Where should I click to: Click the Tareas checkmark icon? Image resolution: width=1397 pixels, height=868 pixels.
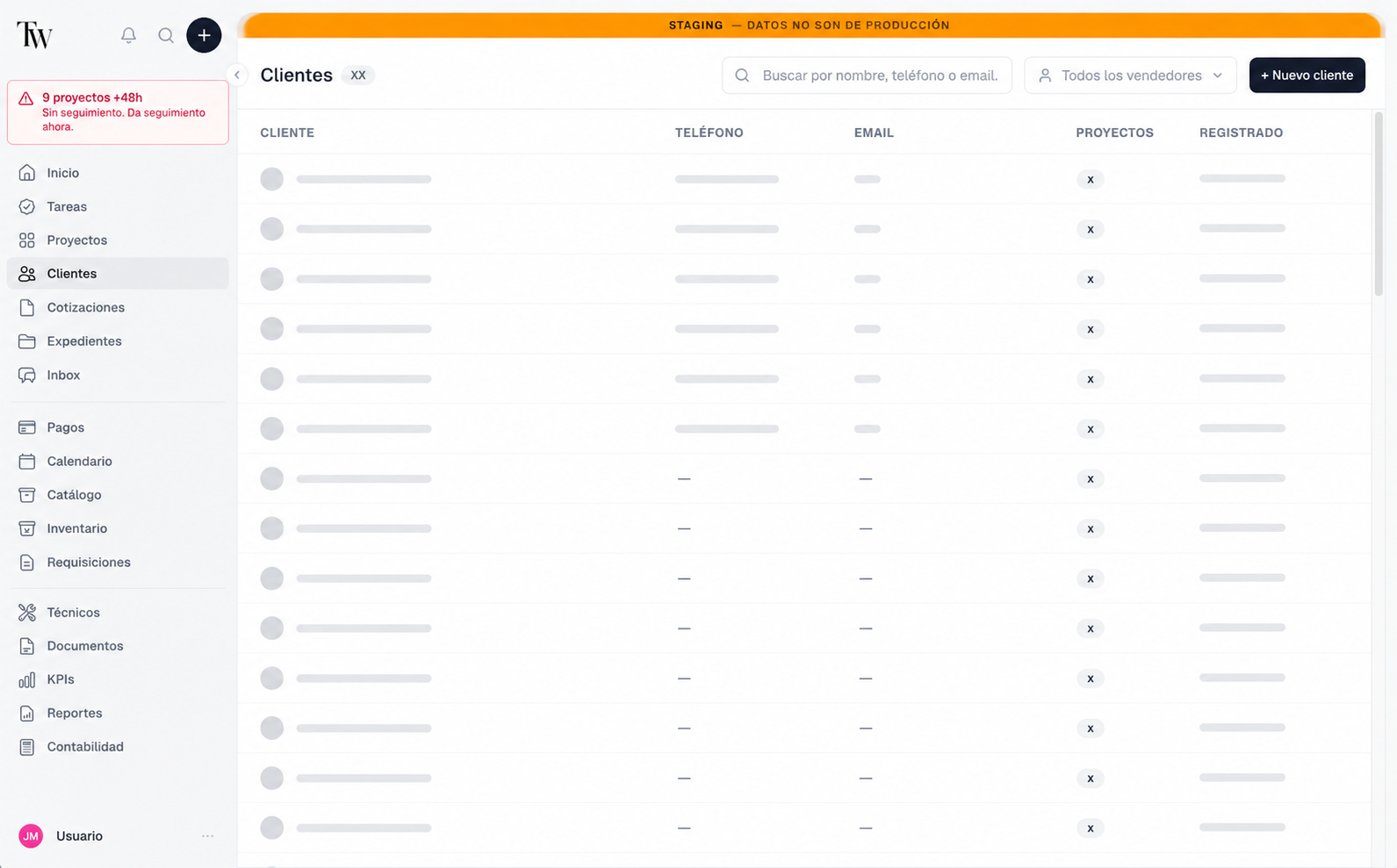coord(27,206)
